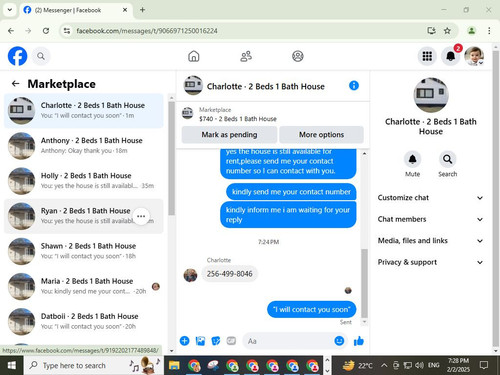Open Holly 2 Beds 1 Bath conversation
The image size is (500, 375).
84,181
